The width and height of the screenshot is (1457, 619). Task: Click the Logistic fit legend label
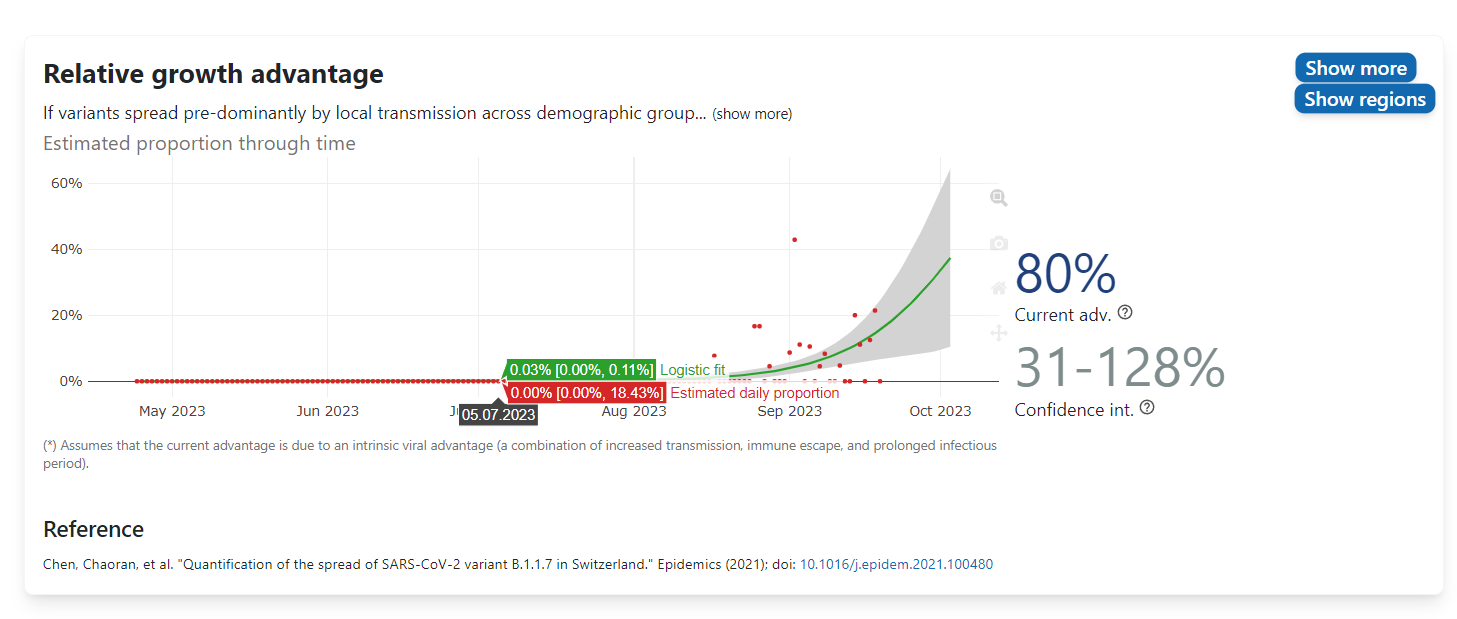pyautogui.click(x=692, y=370)
